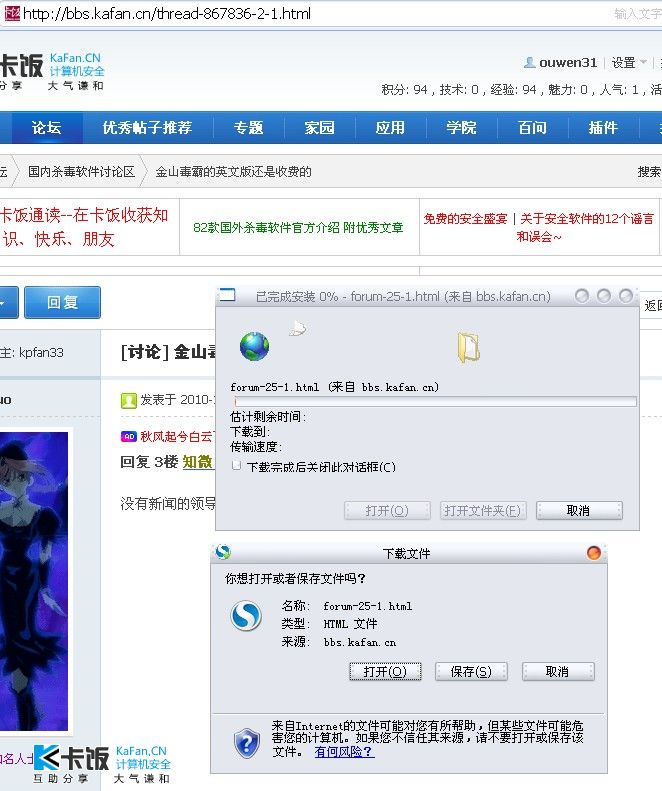Viewport: 662px width, 791px height.
Task: Click the ouwen31 username link
Action: coord(568,63)
